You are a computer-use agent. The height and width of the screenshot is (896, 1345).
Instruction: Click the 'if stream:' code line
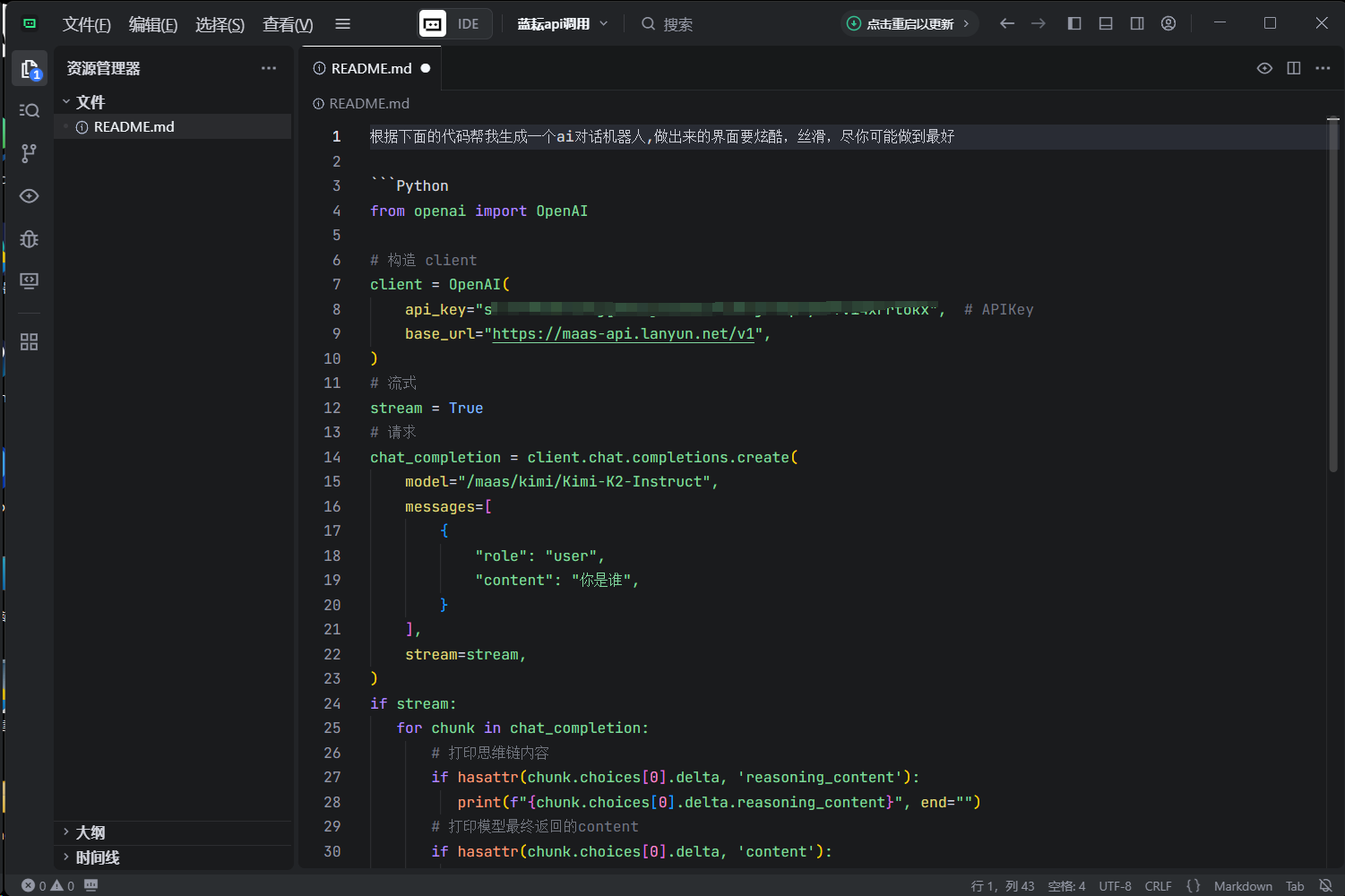click(x=413, y=703)
